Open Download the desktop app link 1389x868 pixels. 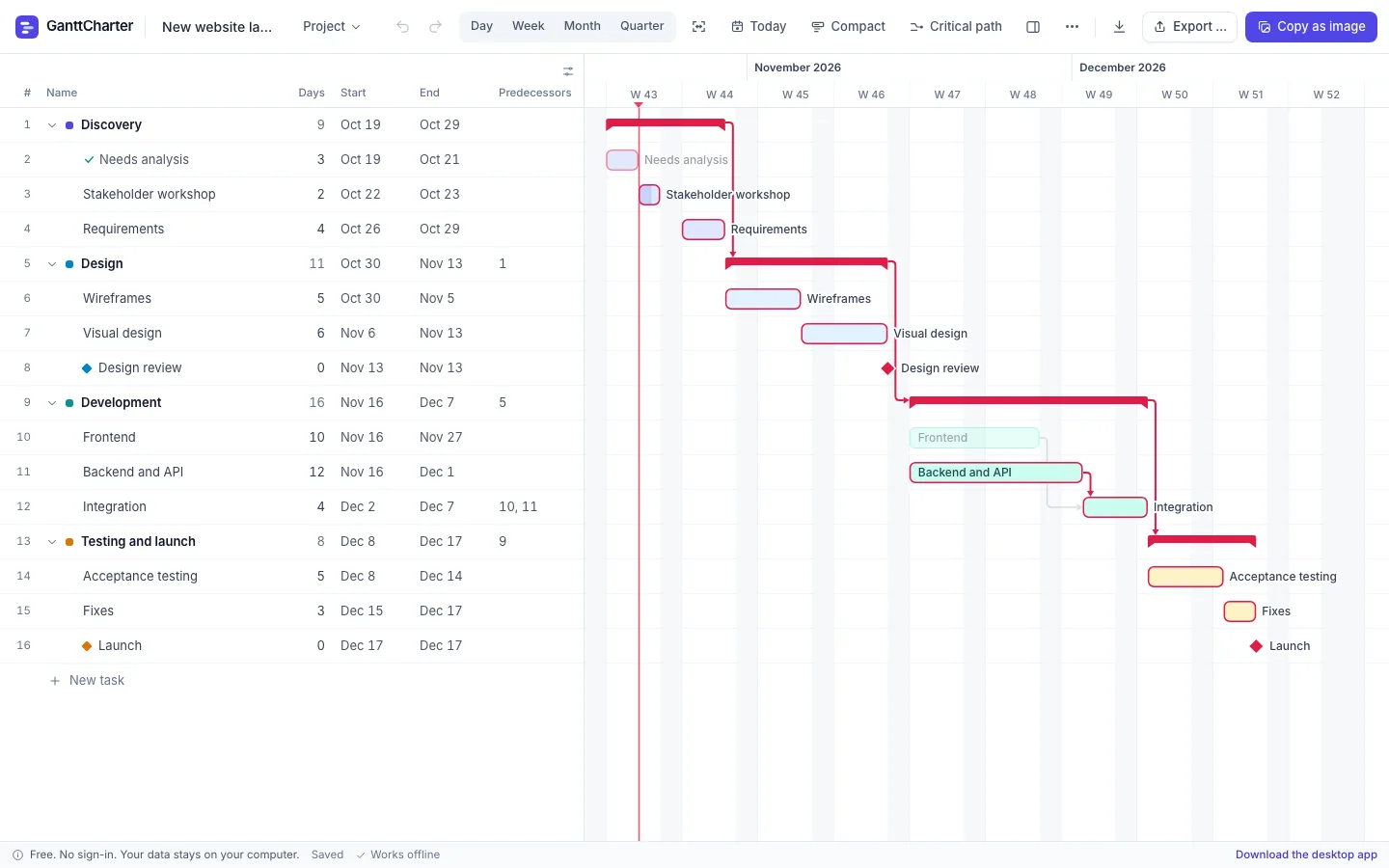click(x=1306, y=854)
